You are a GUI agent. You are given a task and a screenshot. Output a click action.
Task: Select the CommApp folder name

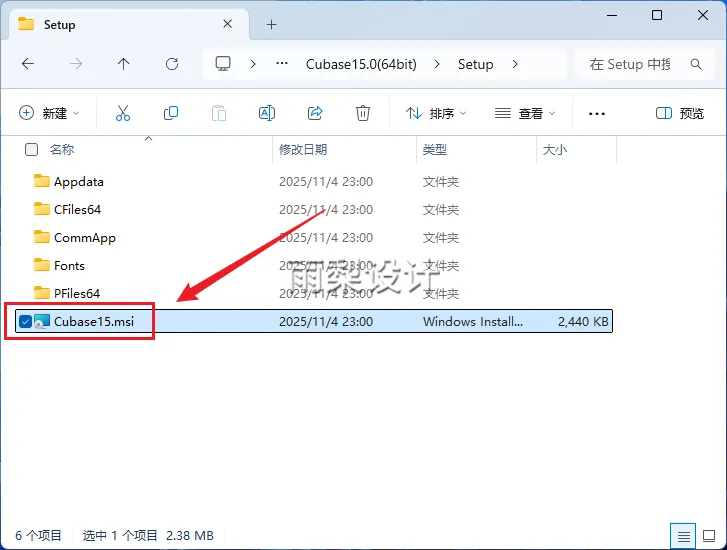click(85, 238)
